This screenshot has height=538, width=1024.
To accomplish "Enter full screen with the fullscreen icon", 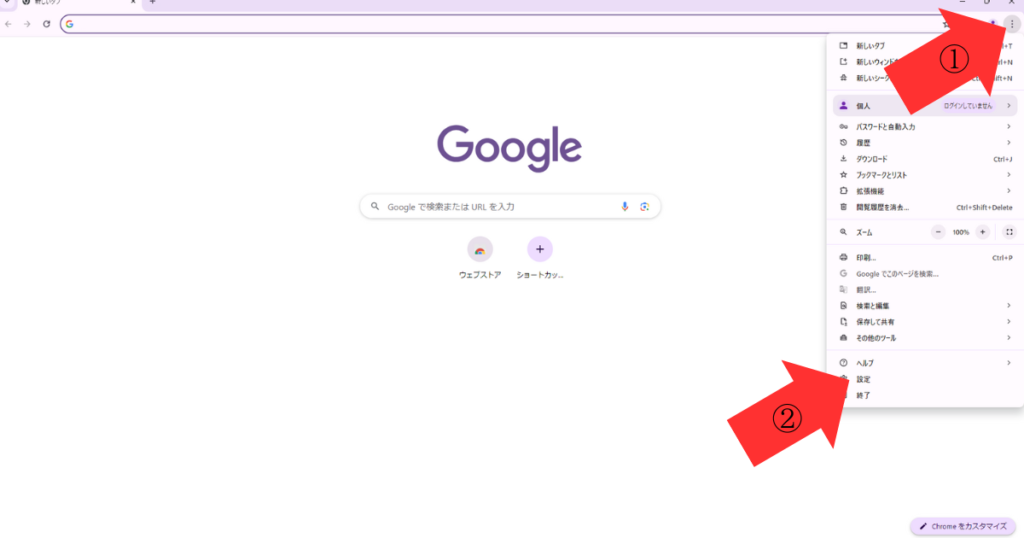I will point(1009,232).
